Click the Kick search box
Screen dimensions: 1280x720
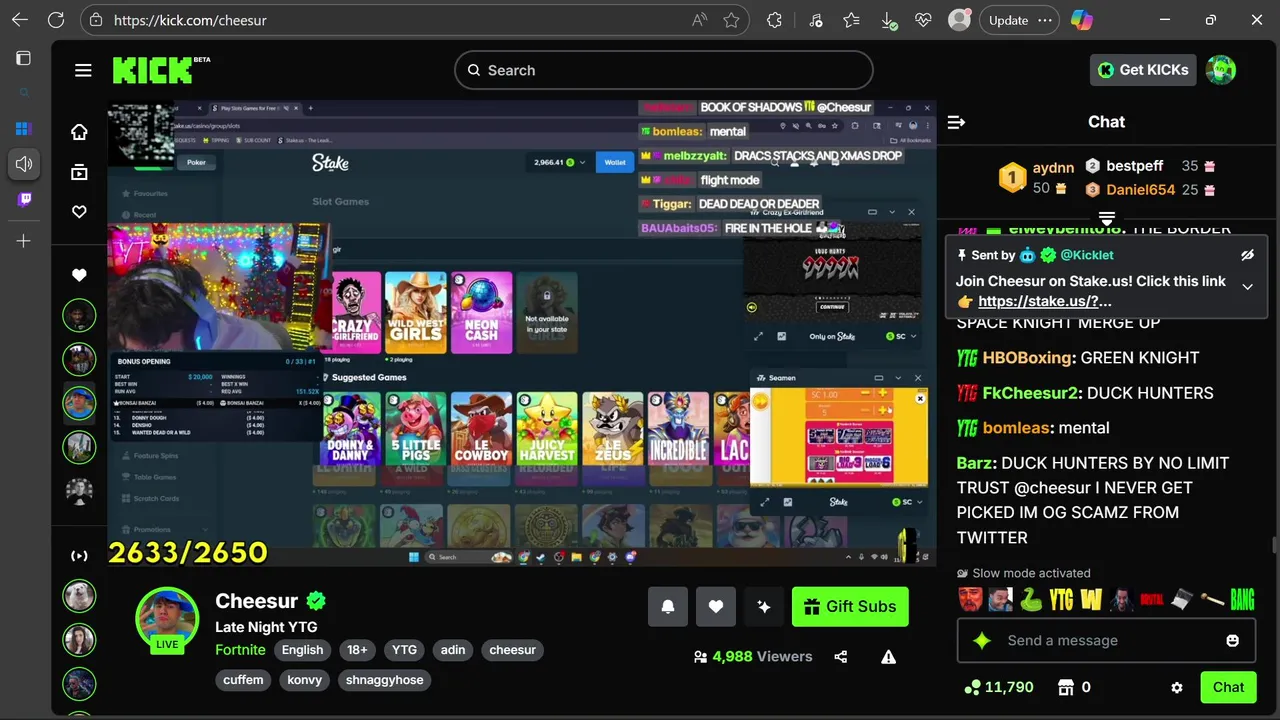coord(664,70)
